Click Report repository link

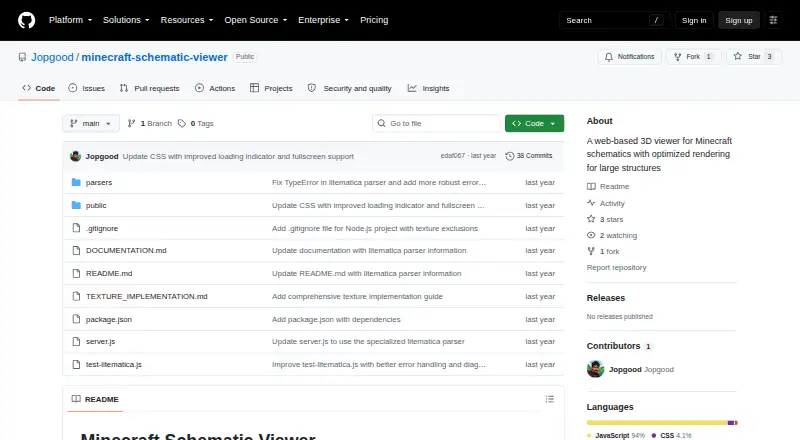[616, 267]
